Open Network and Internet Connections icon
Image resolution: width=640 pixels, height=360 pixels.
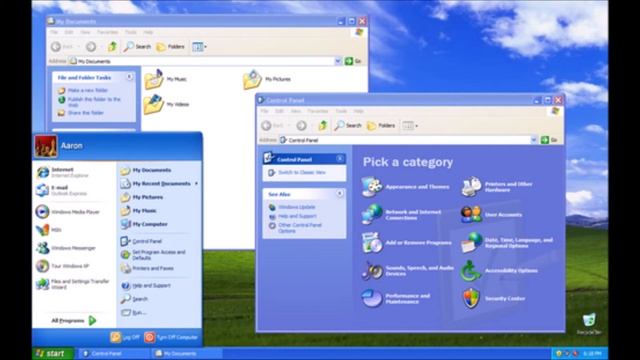point(371,214)
